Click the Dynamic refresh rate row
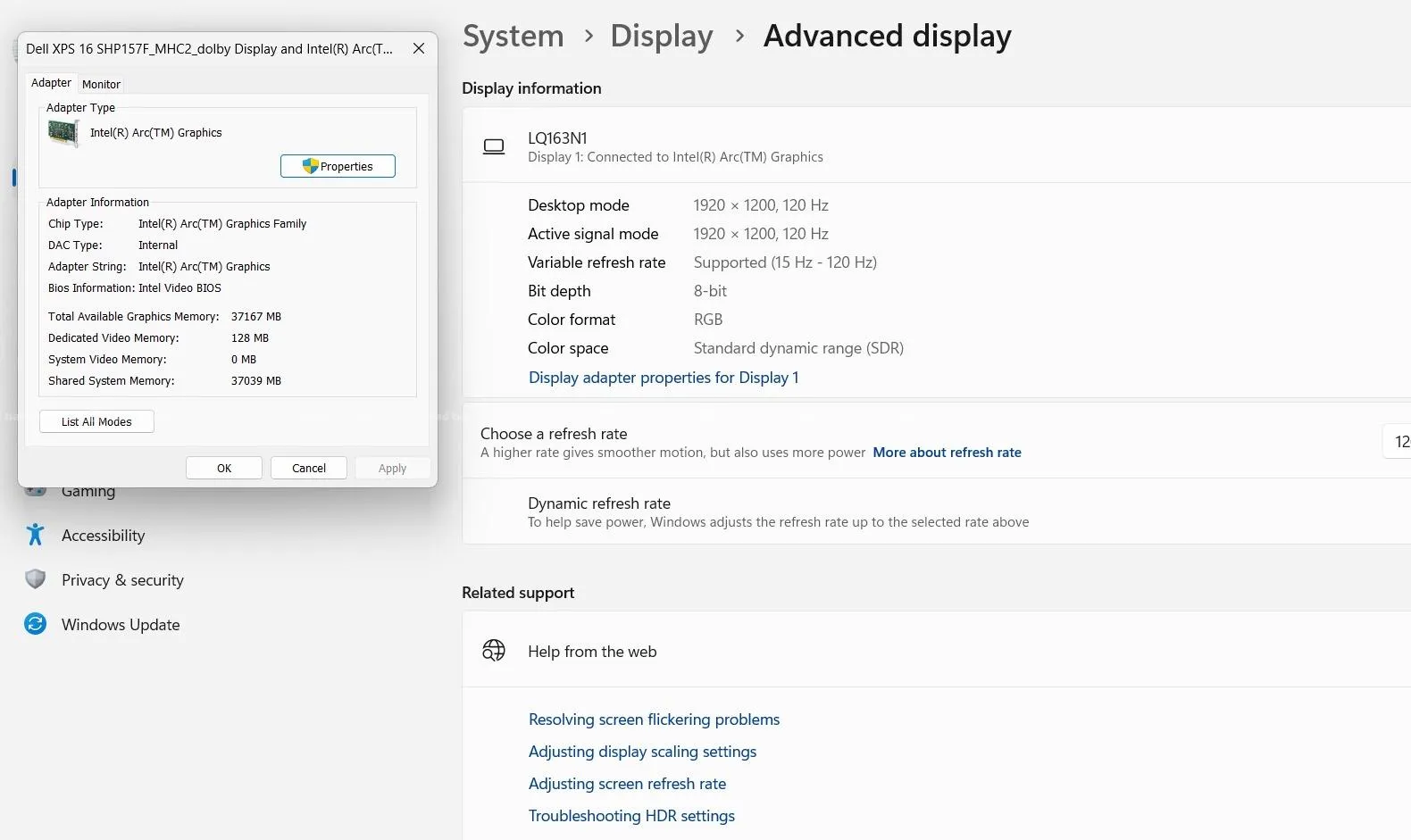Screen dimensions: 1411x840 click(936, 511)
